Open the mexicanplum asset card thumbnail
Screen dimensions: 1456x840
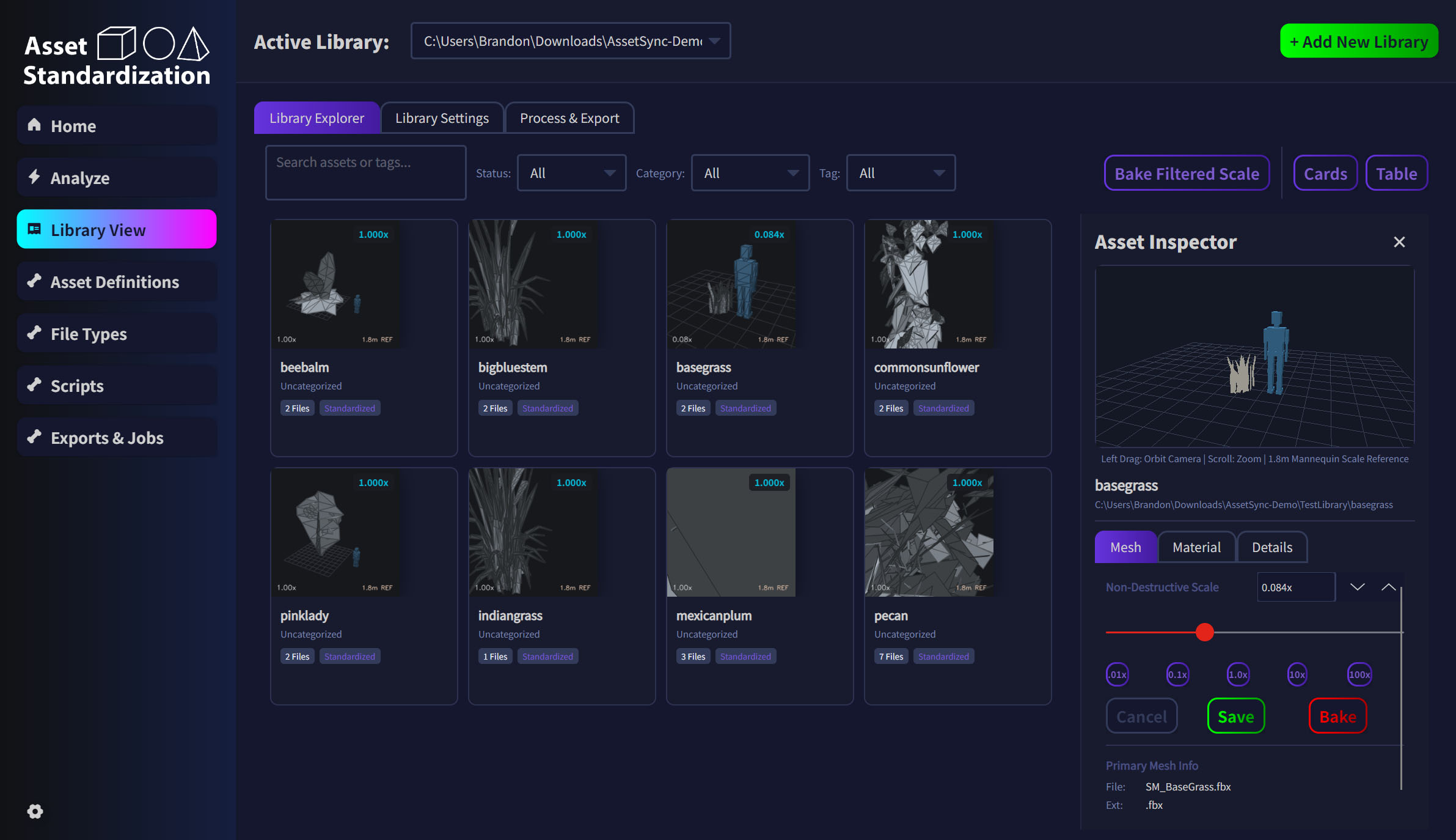[x=731, y=533]
